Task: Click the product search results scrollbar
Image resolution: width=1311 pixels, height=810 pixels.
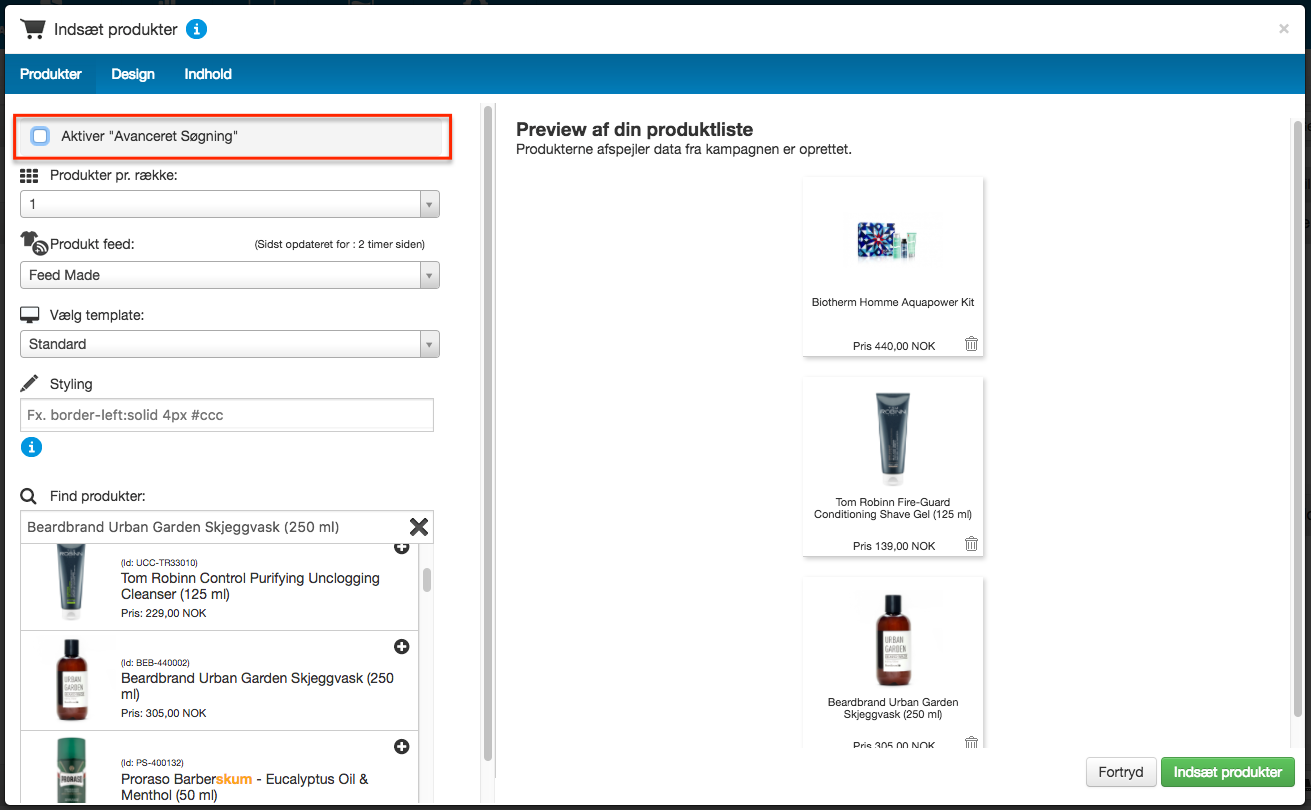Action: pos(427,580)
